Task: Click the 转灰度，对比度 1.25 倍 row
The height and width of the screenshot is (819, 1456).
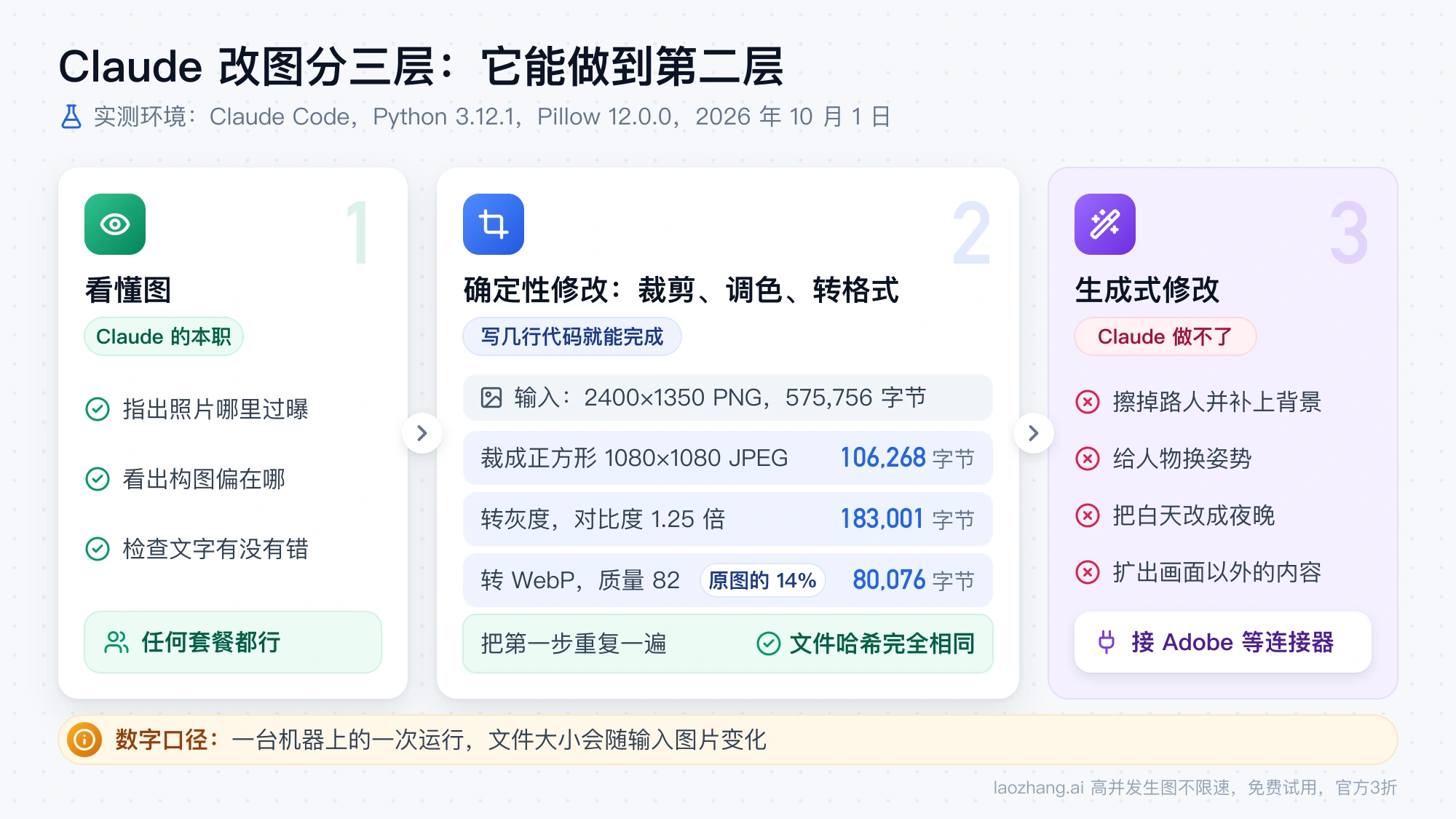Action: (x=728, y=519)
